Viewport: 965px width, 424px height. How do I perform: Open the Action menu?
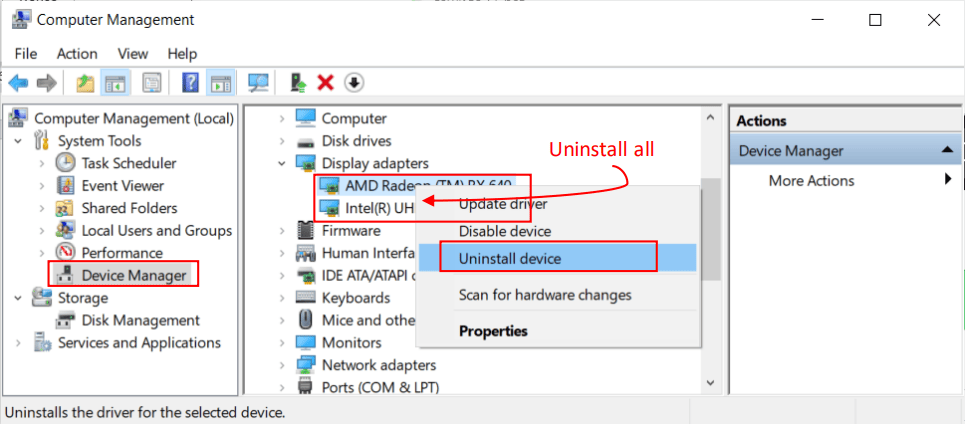click(x=77, y=53)
